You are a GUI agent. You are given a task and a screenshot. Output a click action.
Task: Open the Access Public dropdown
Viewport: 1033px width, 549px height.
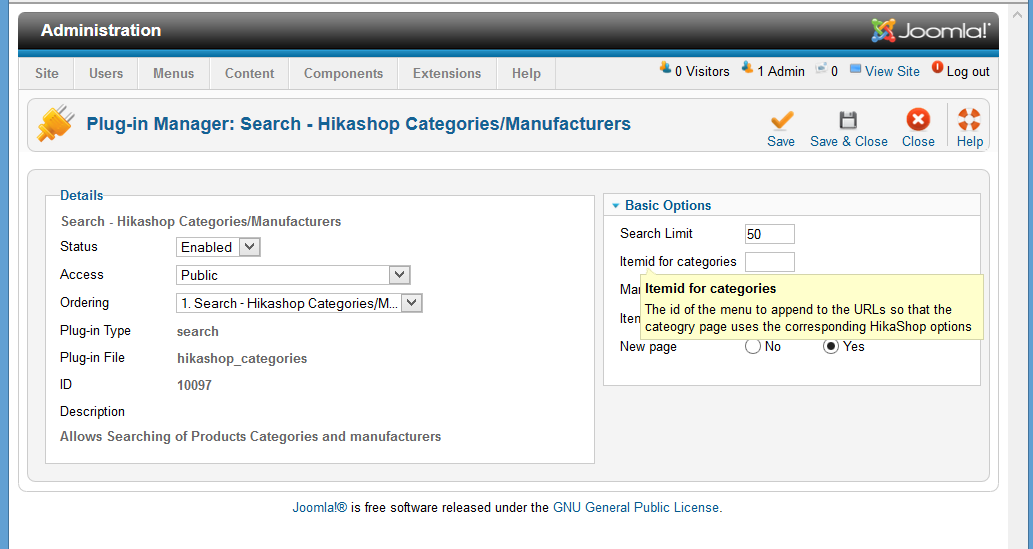(x=293, y=275)
